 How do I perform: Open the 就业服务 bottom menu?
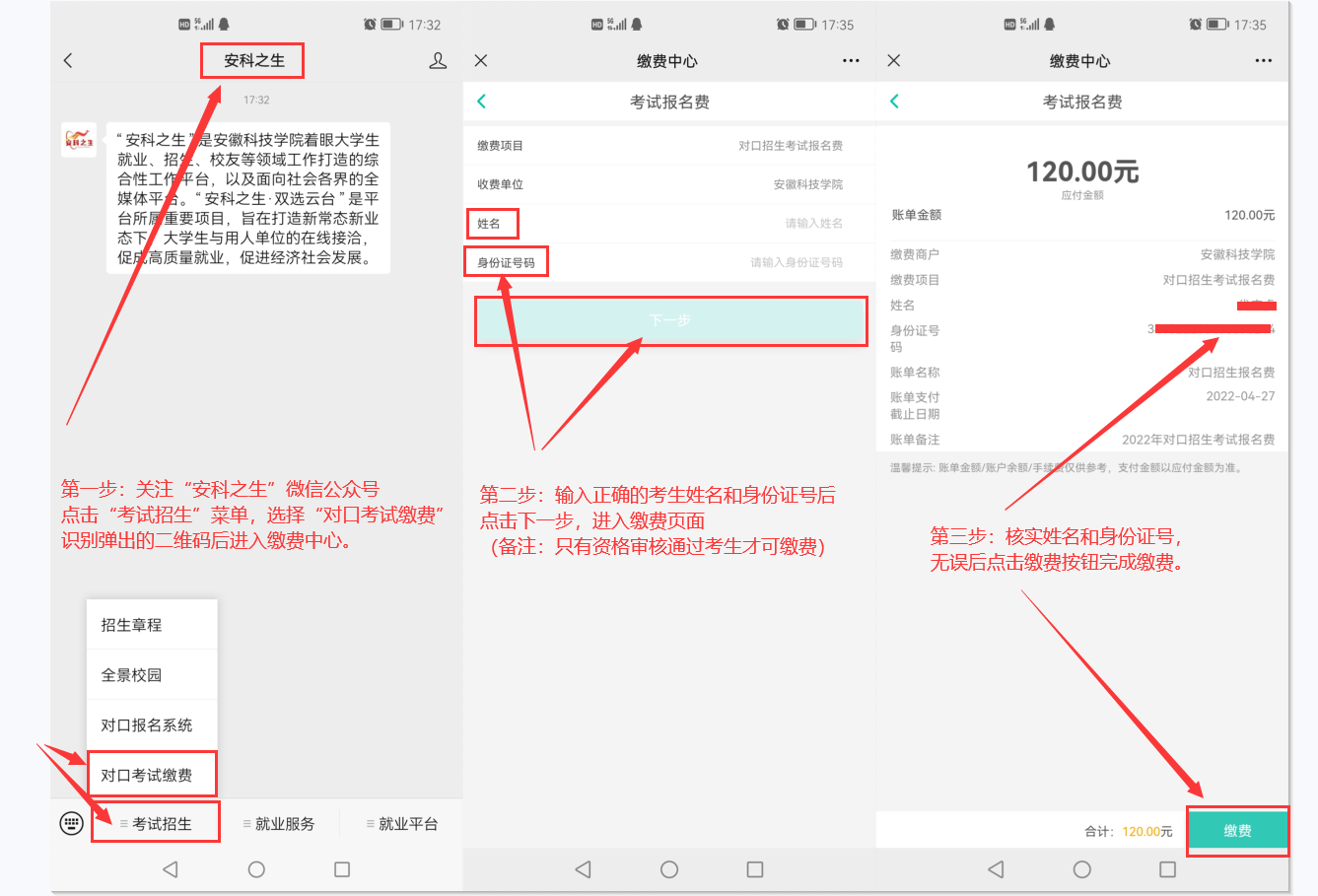pos(279,824)
